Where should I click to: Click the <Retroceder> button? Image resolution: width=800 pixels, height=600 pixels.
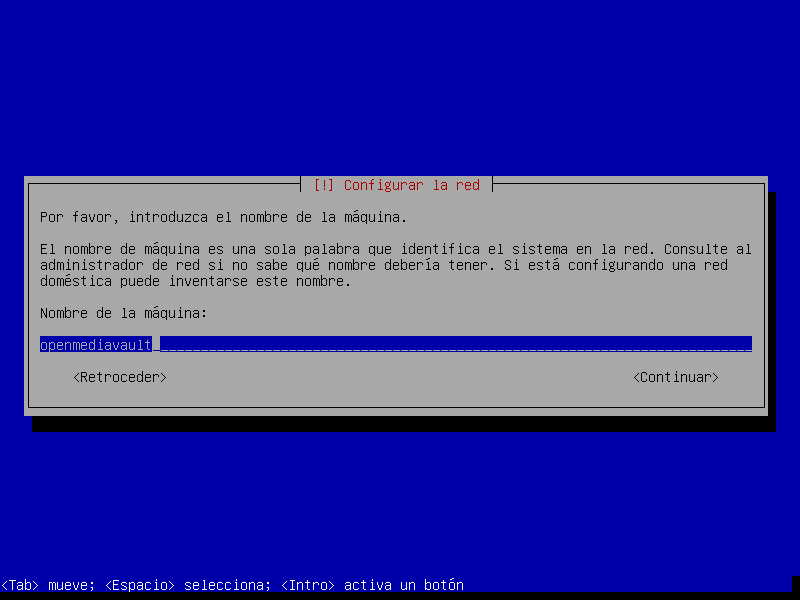[119, 377]
